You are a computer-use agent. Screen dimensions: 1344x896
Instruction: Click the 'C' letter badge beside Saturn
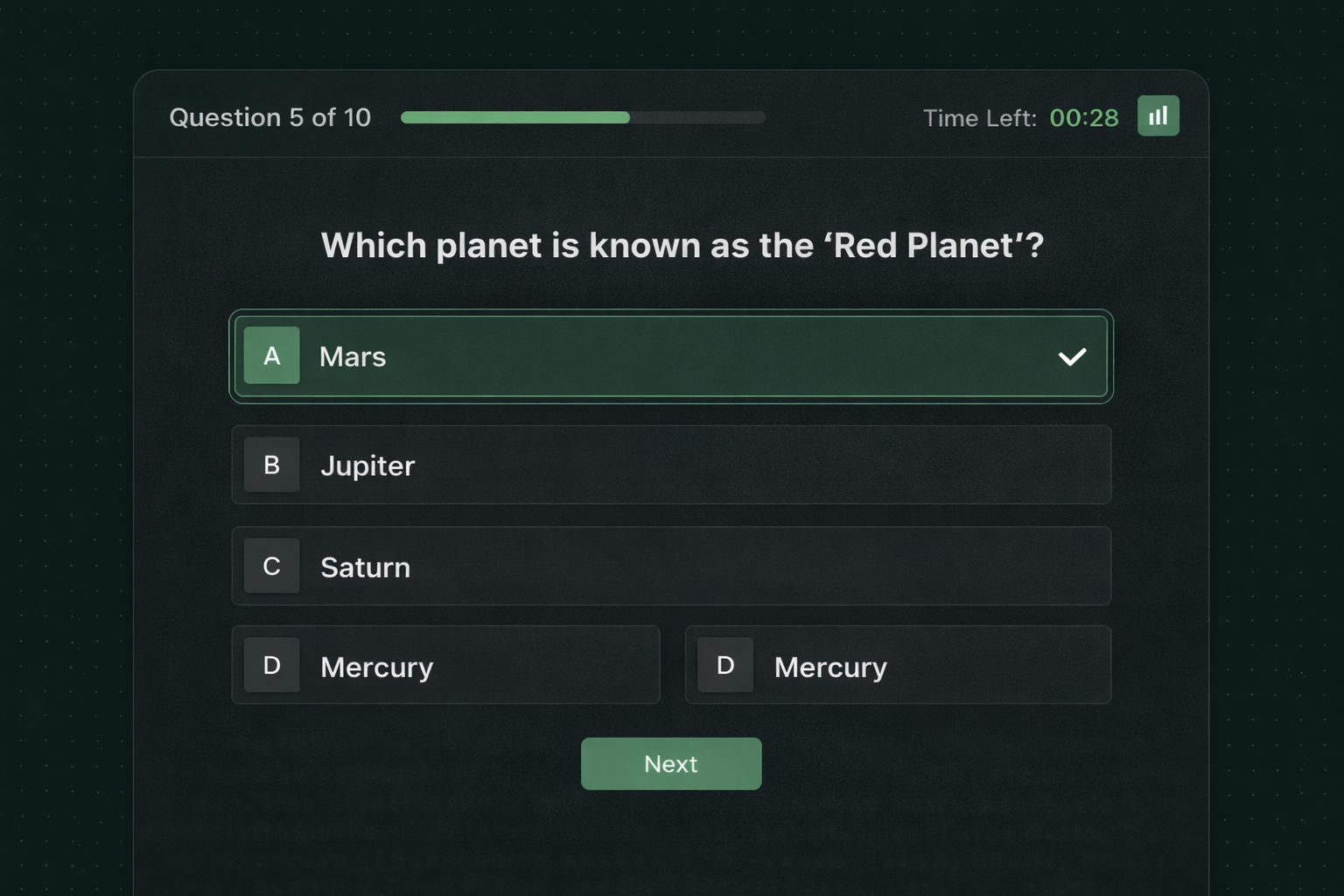tap(271, 566)
